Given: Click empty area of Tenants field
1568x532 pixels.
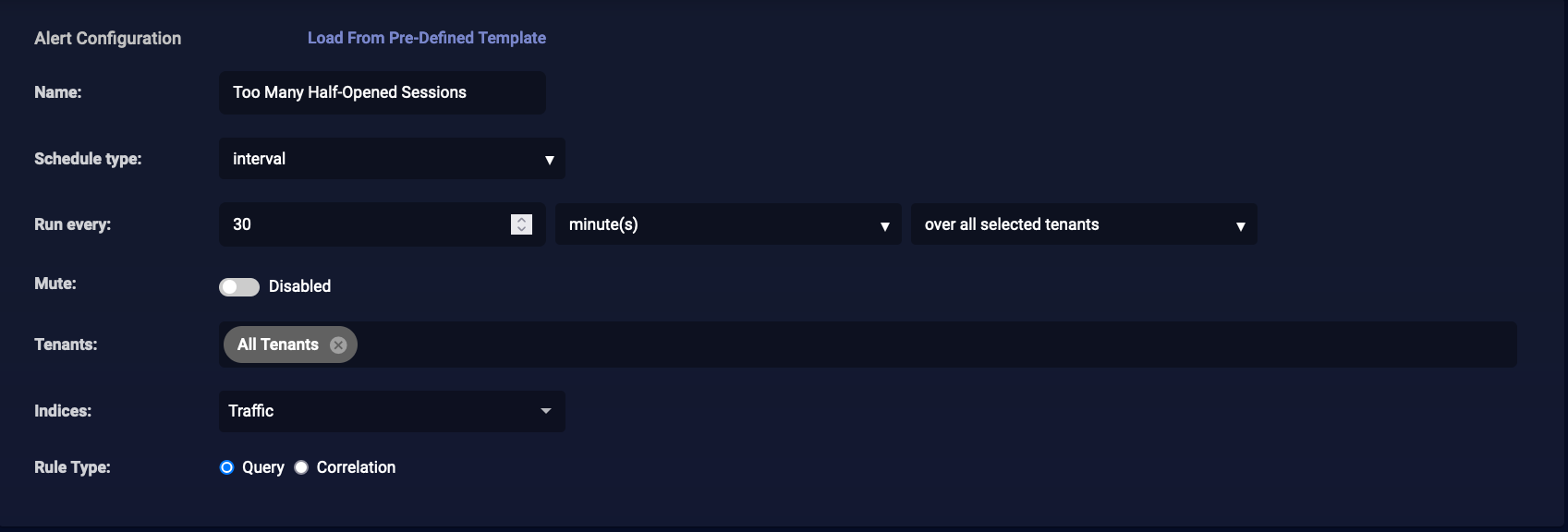Looking at the screenshot, I should coord(924,345).
